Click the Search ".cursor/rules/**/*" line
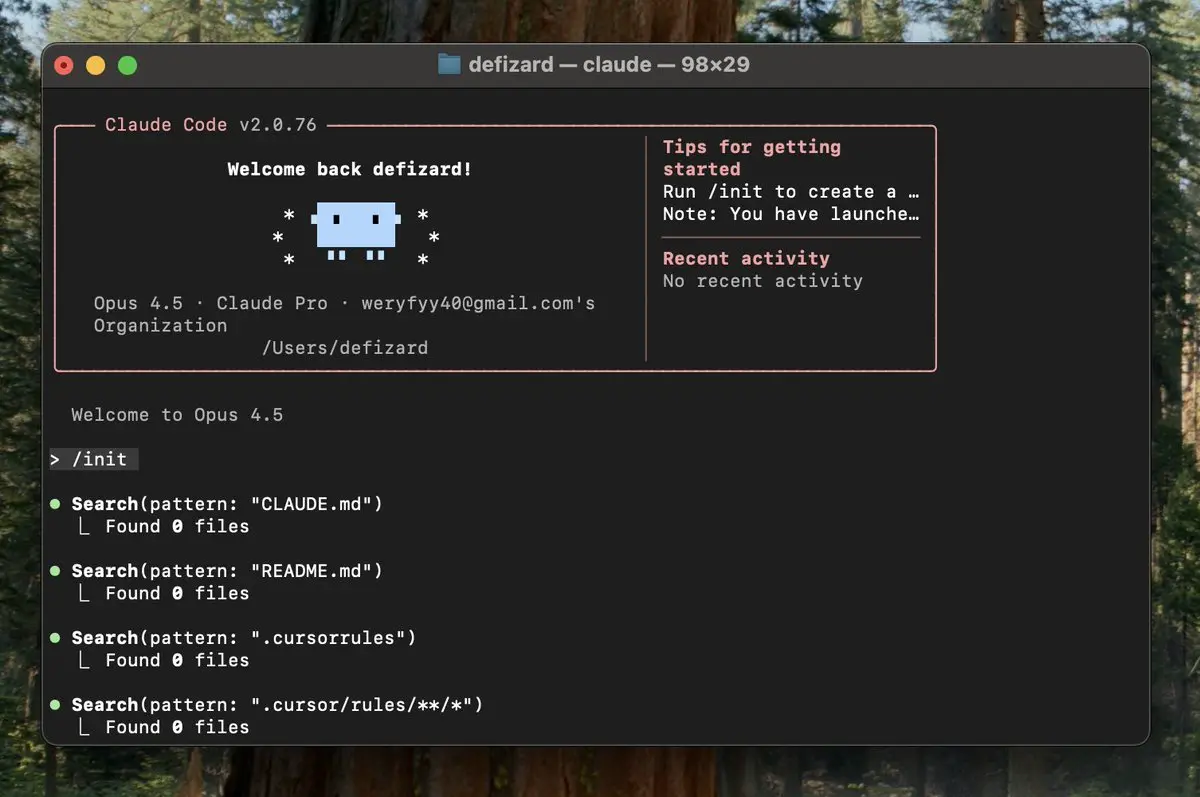The height and width of the screenshot is (797, 1200). pos(277,705)
